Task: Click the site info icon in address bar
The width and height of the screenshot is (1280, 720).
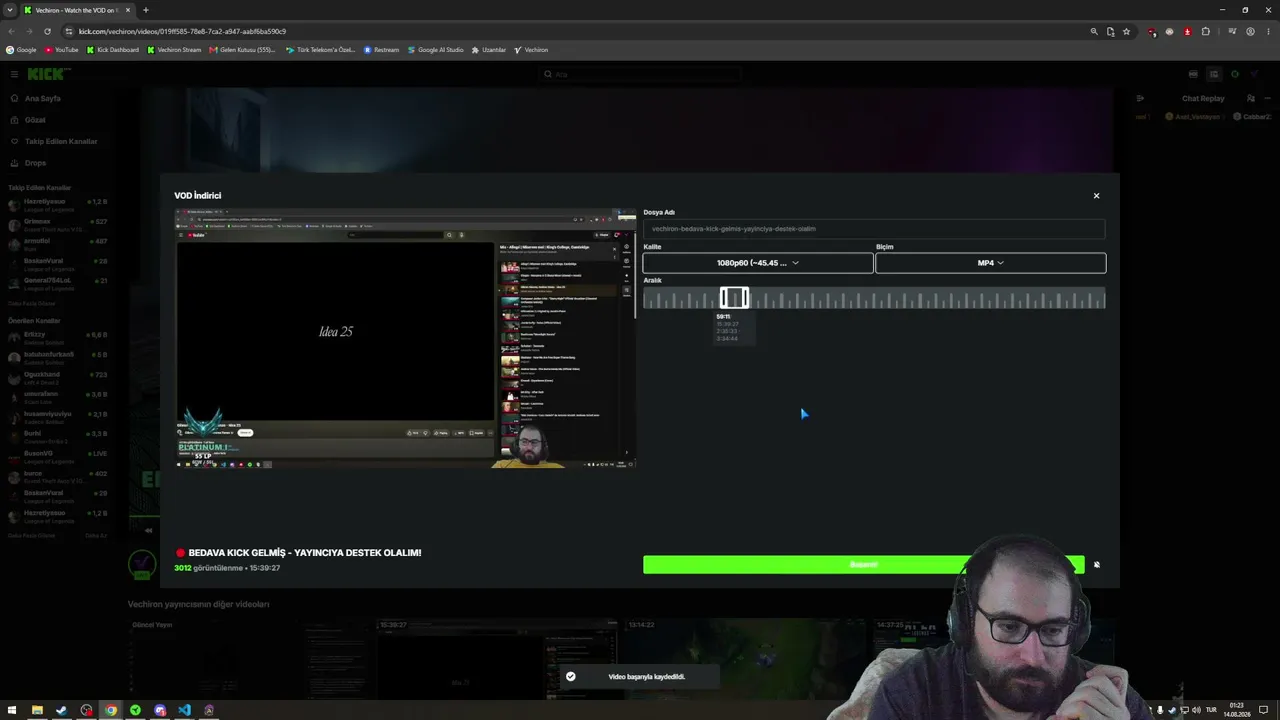Action: (x=68, y=31)
